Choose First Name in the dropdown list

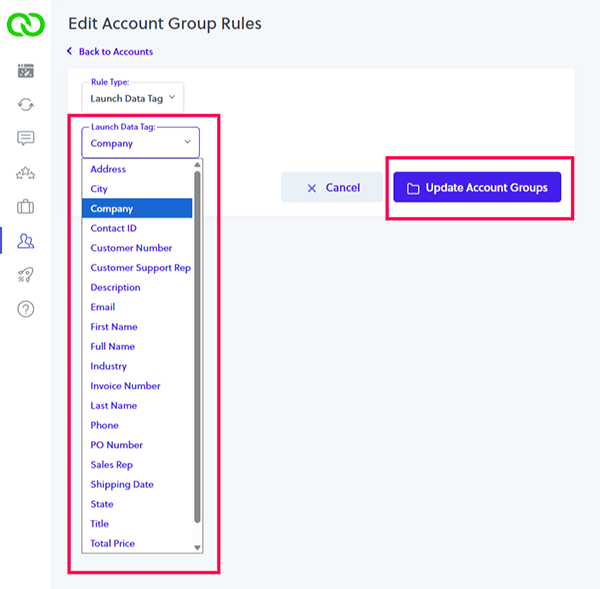pos(137,327)
